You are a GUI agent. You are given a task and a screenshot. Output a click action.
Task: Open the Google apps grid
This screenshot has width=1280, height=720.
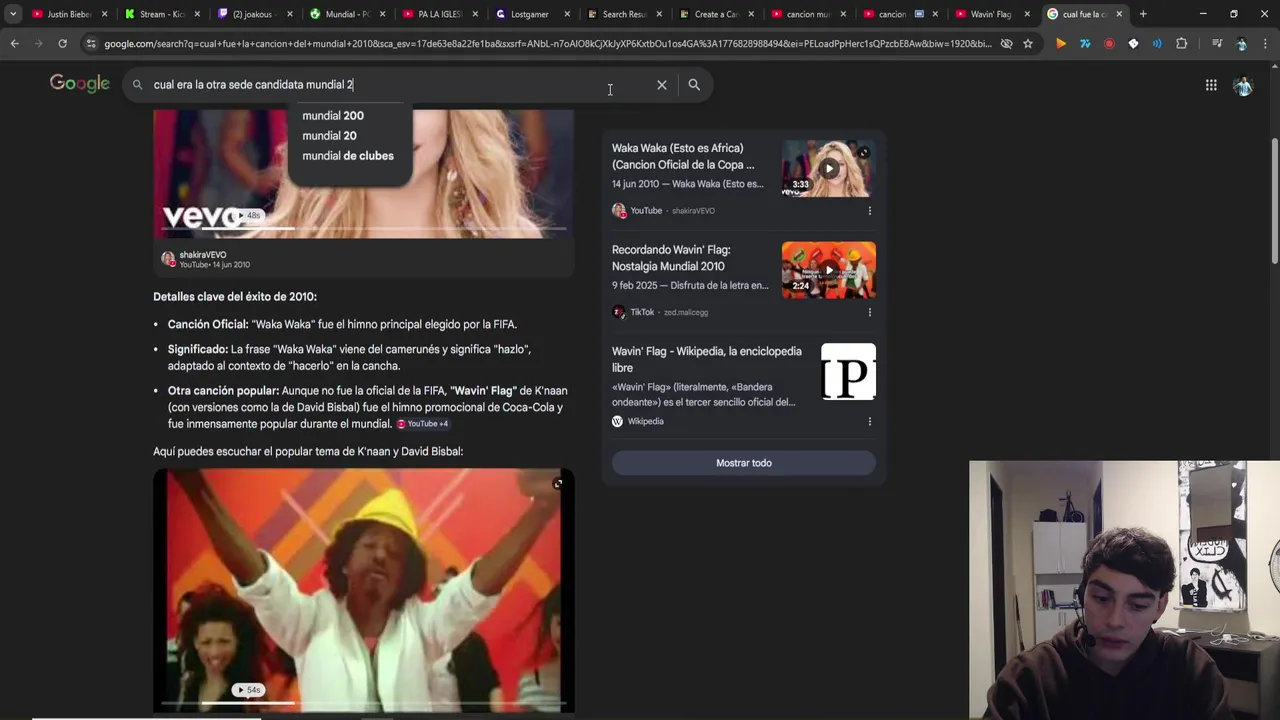(x=1211, y=85)
